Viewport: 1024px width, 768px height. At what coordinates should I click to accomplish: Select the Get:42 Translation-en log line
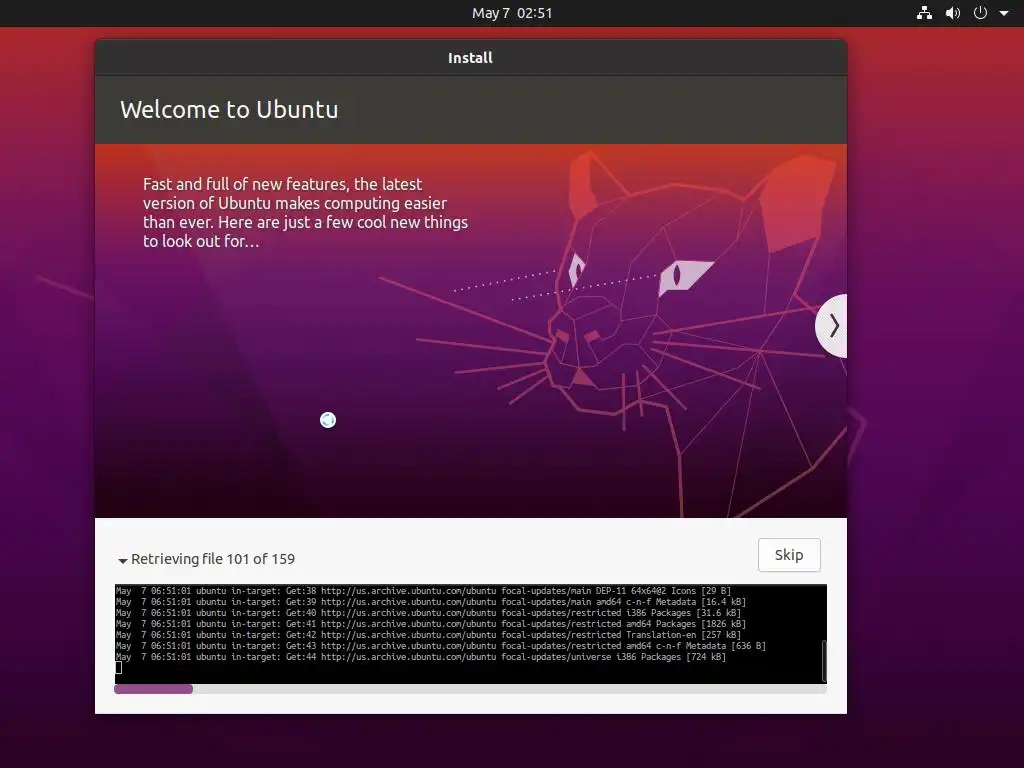click(428, 635)
